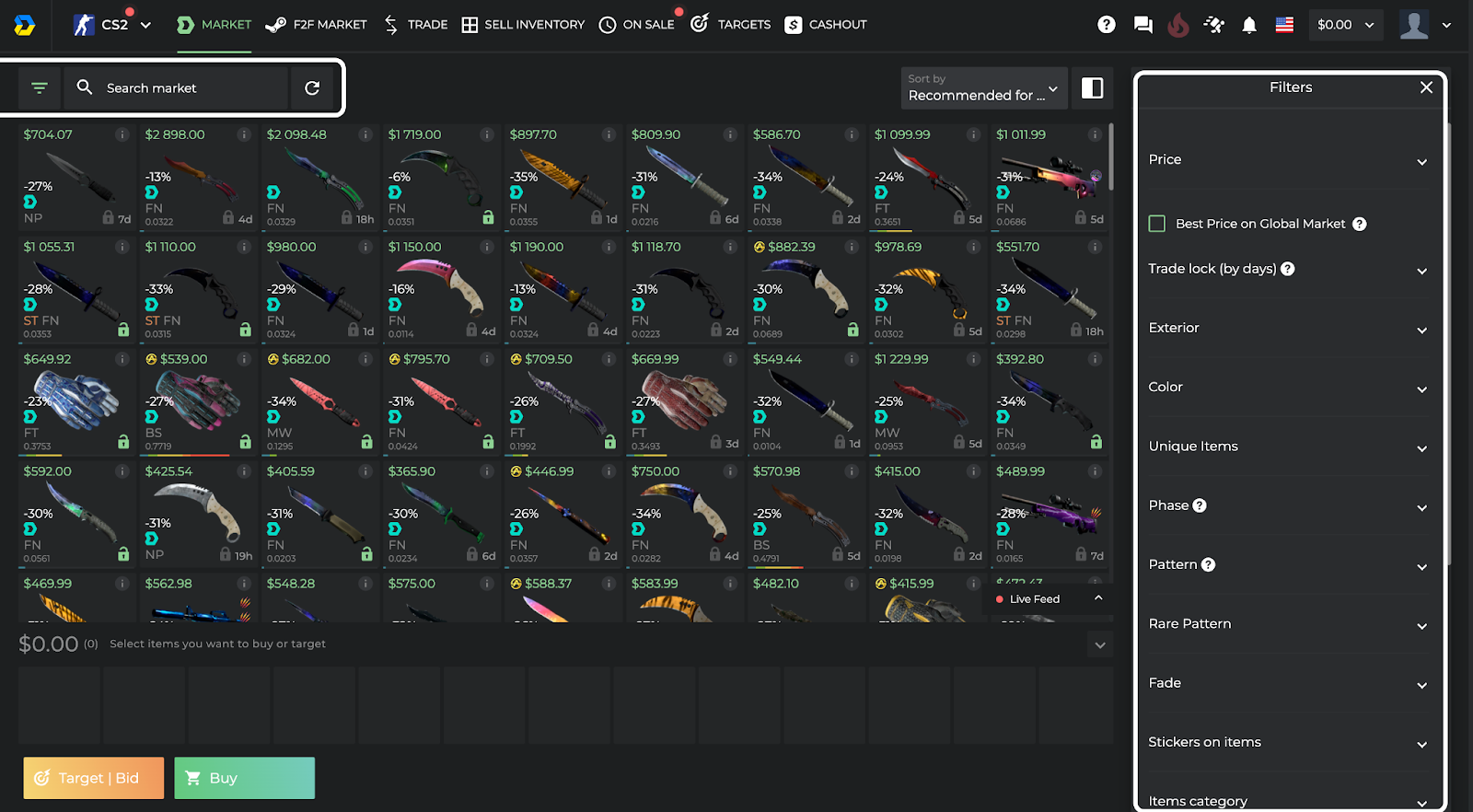Select the $1 150.00 pink karambit item
The image size is (1473, 812).
[x=440, y=289]
